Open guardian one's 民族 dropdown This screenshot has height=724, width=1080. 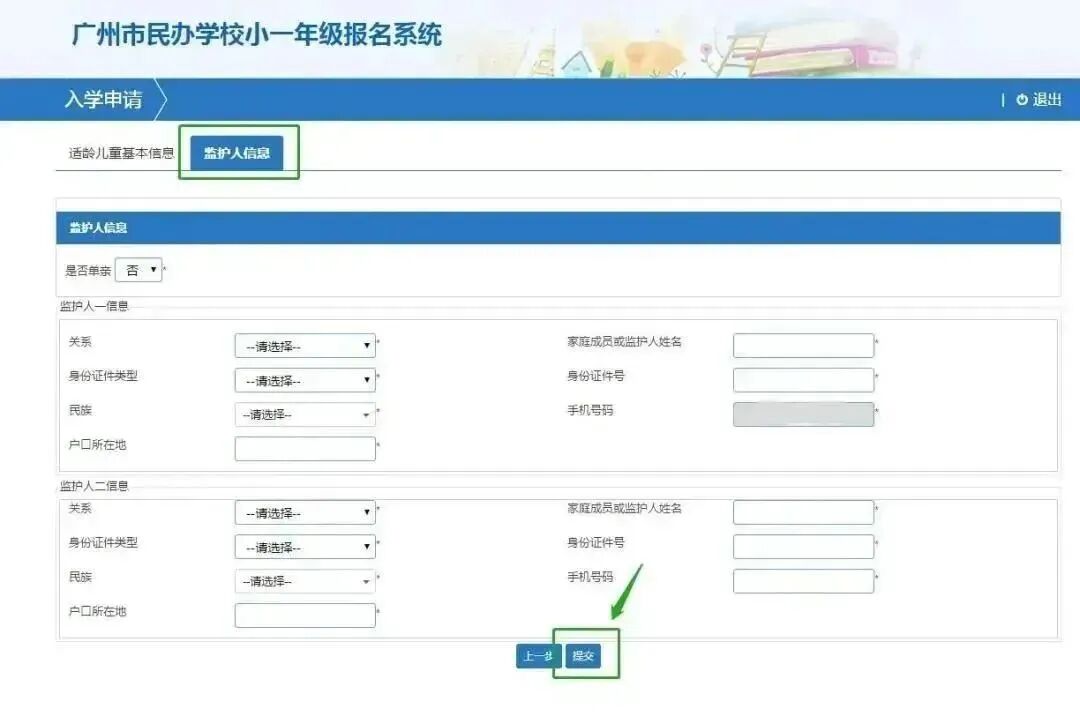pyautogui.click(x=305, y=414)
